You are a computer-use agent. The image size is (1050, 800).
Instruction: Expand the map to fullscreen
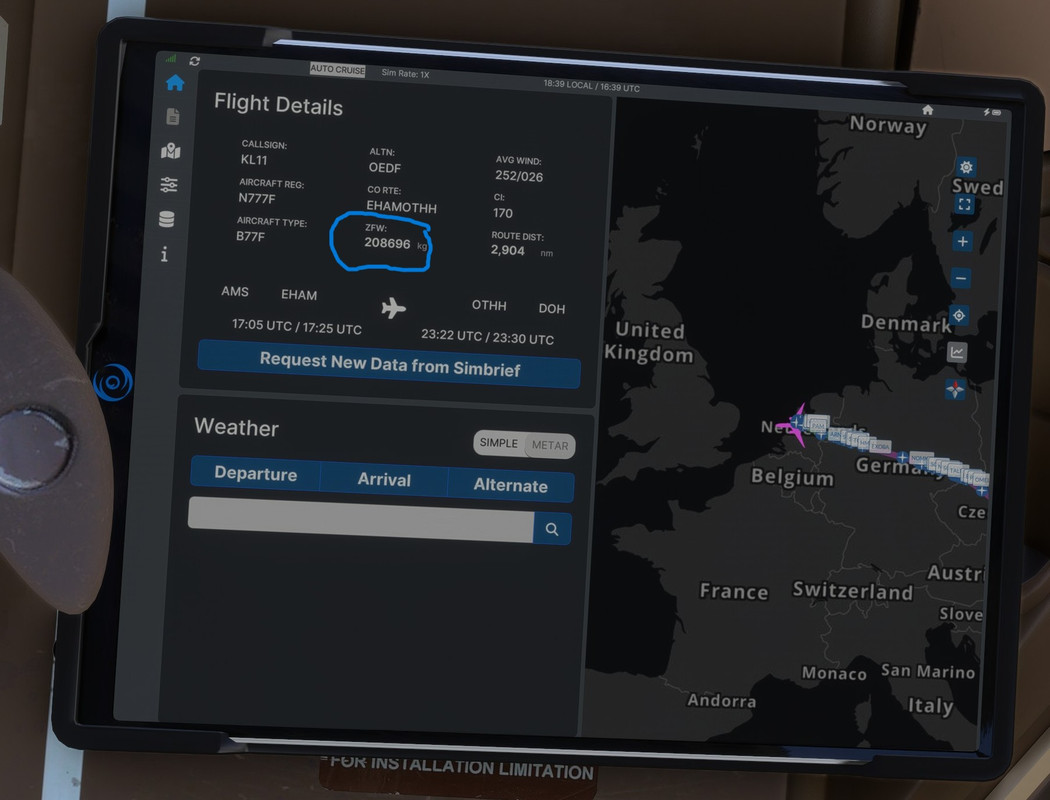(x=964, y=205)
